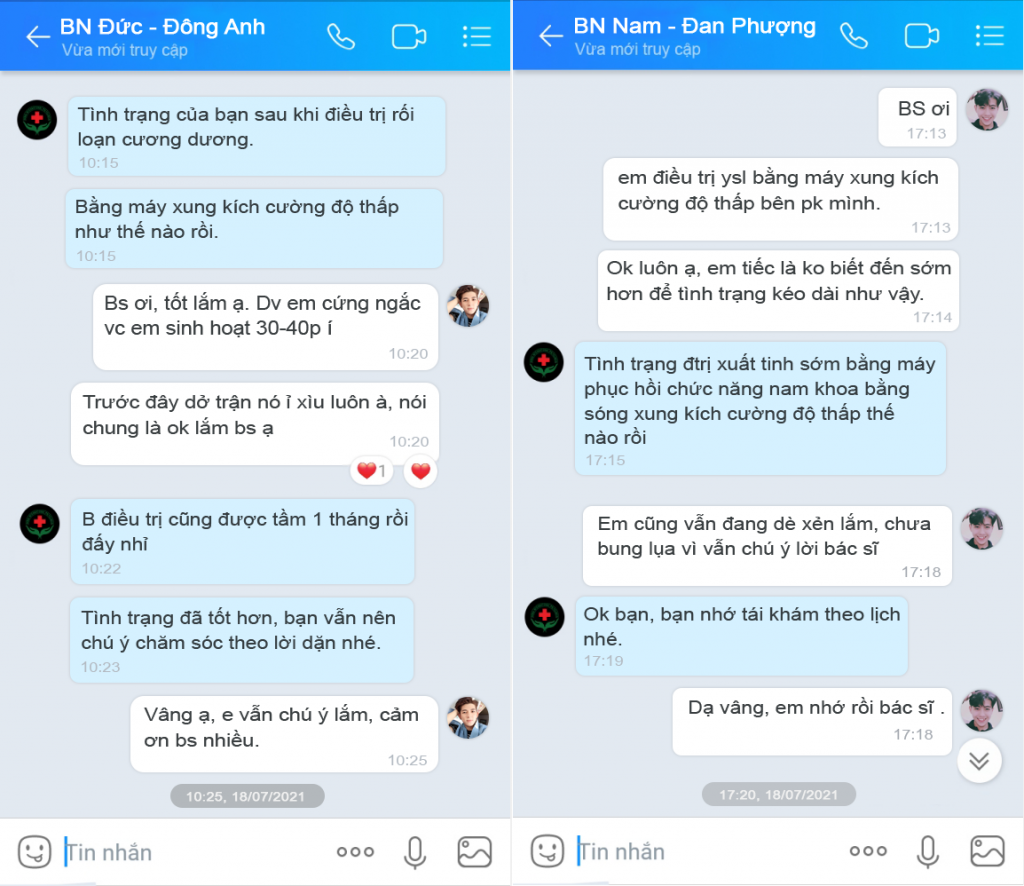Open options menu in BN Đức chat
Viewport: 1024px width, 886px height.
(477, 37)
